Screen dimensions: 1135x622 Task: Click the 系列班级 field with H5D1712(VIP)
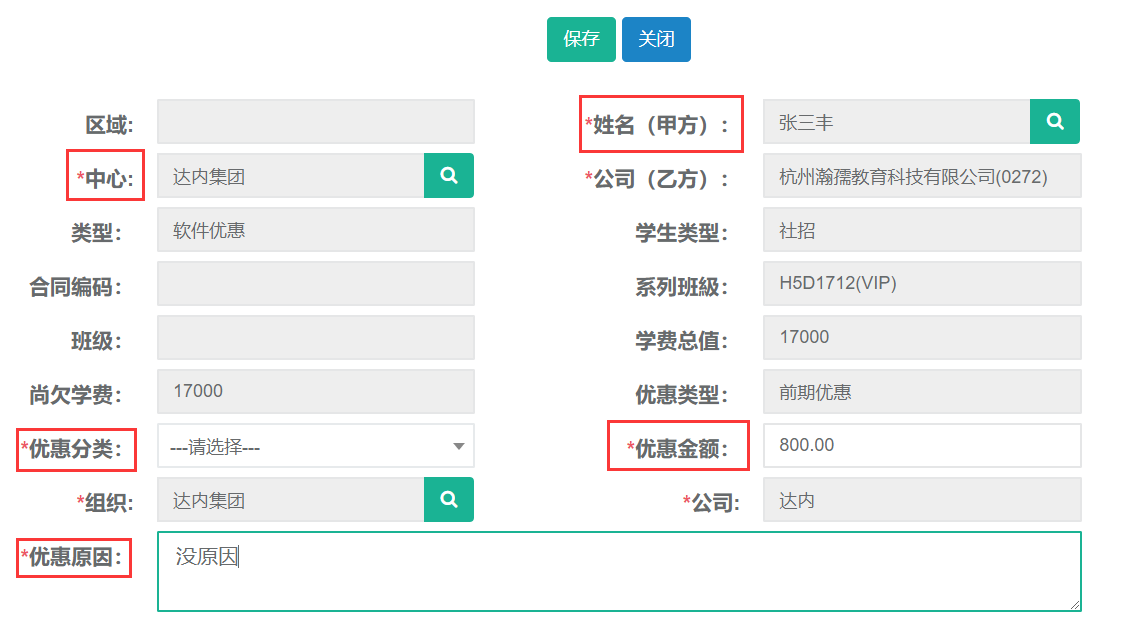(921, 284)
